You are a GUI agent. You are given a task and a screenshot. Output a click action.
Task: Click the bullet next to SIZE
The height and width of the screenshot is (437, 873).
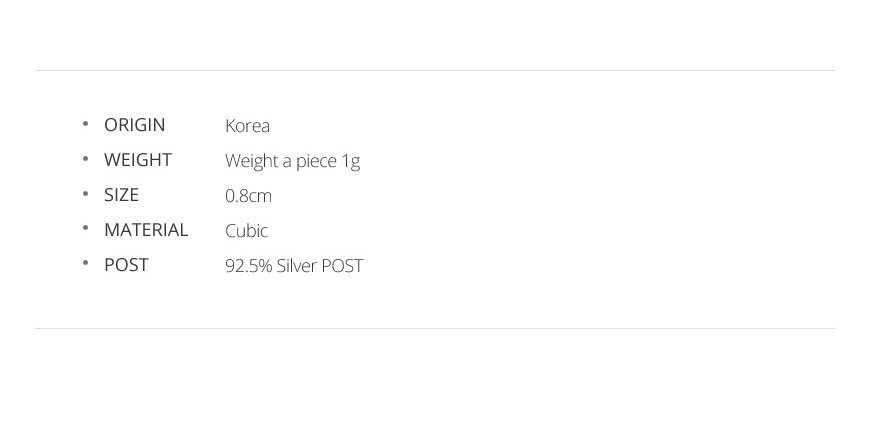point(85,194)
